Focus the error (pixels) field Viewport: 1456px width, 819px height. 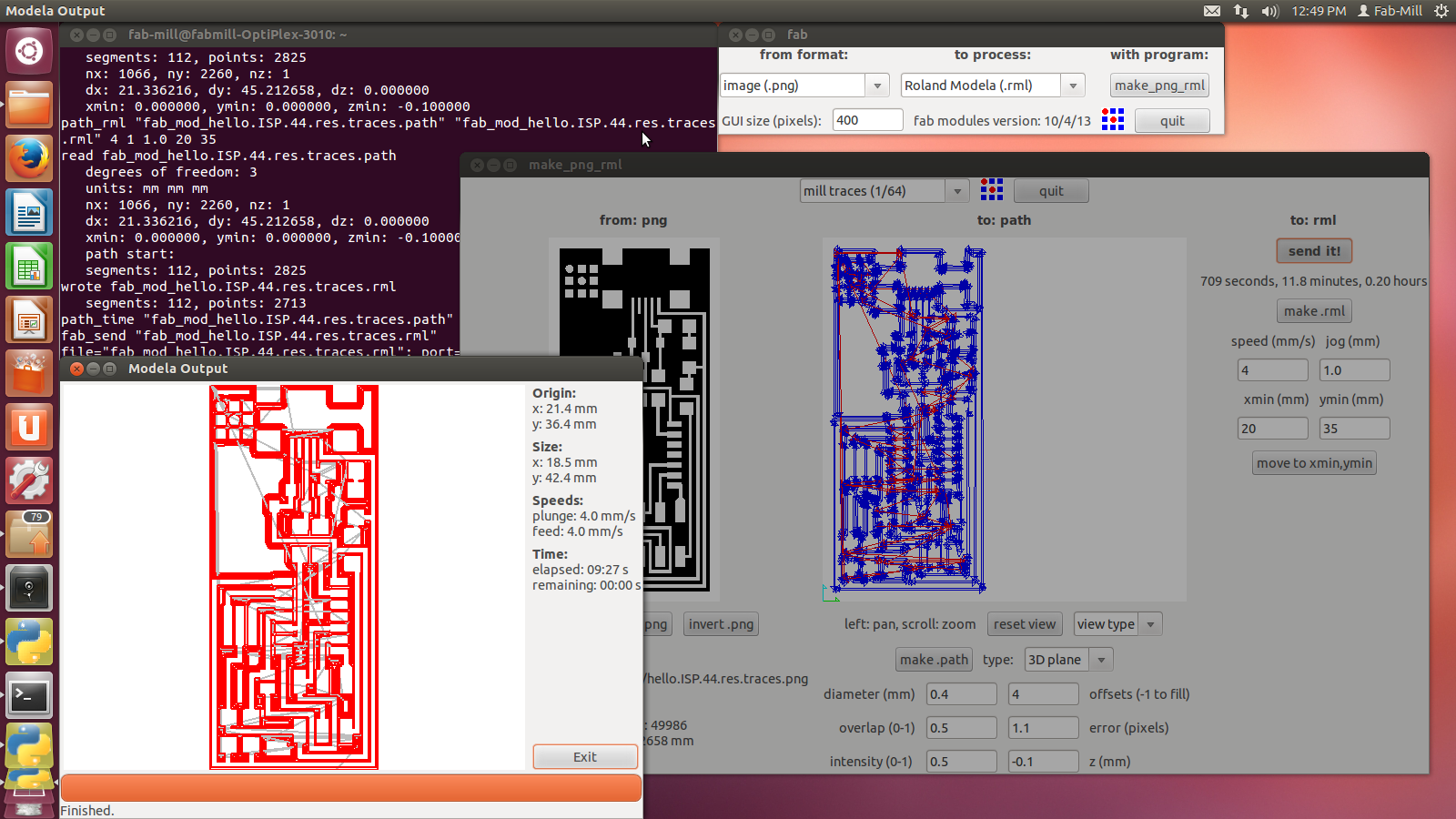[1044, 728]
